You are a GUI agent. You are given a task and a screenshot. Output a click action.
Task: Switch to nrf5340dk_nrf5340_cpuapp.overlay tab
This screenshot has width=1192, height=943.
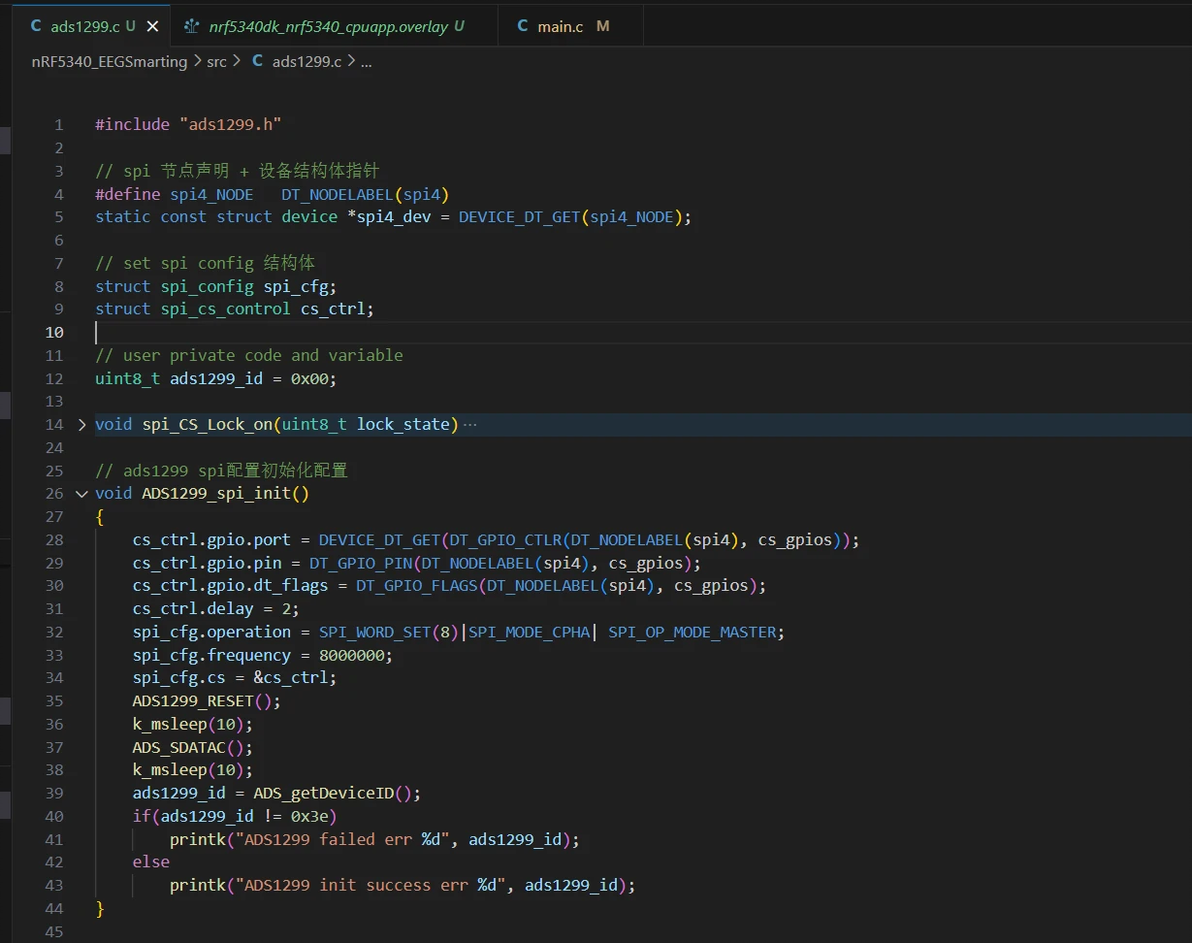[x=328, y=27]
